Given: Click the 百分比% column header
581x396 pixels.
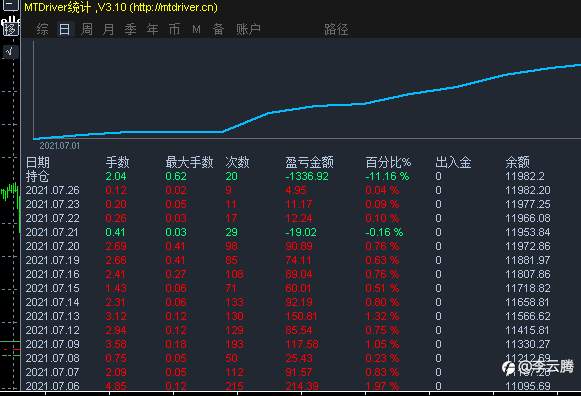Looking at the screenshot, I should (x=388, y=162).
